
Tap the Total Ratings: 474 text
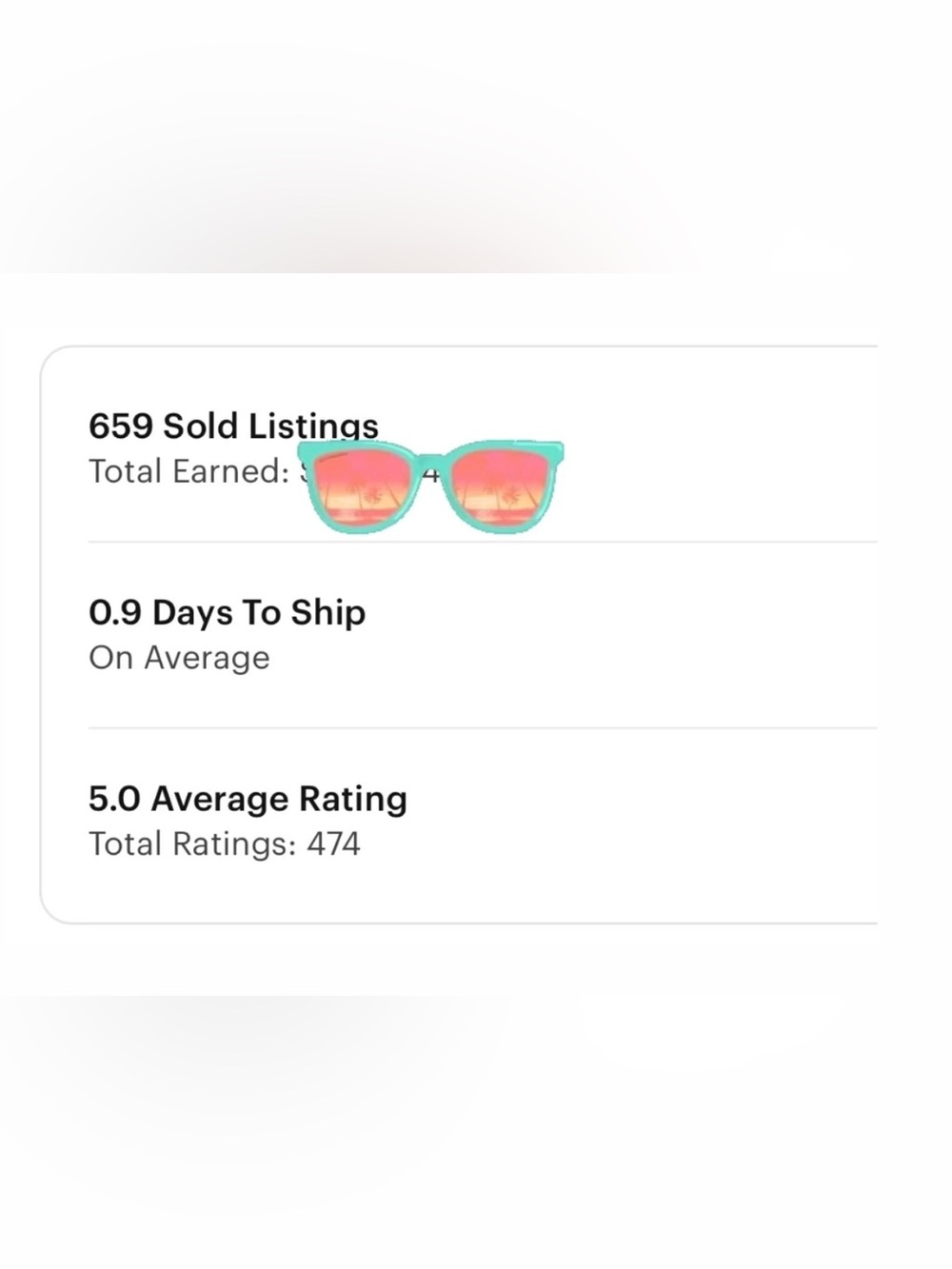[225, 844]
